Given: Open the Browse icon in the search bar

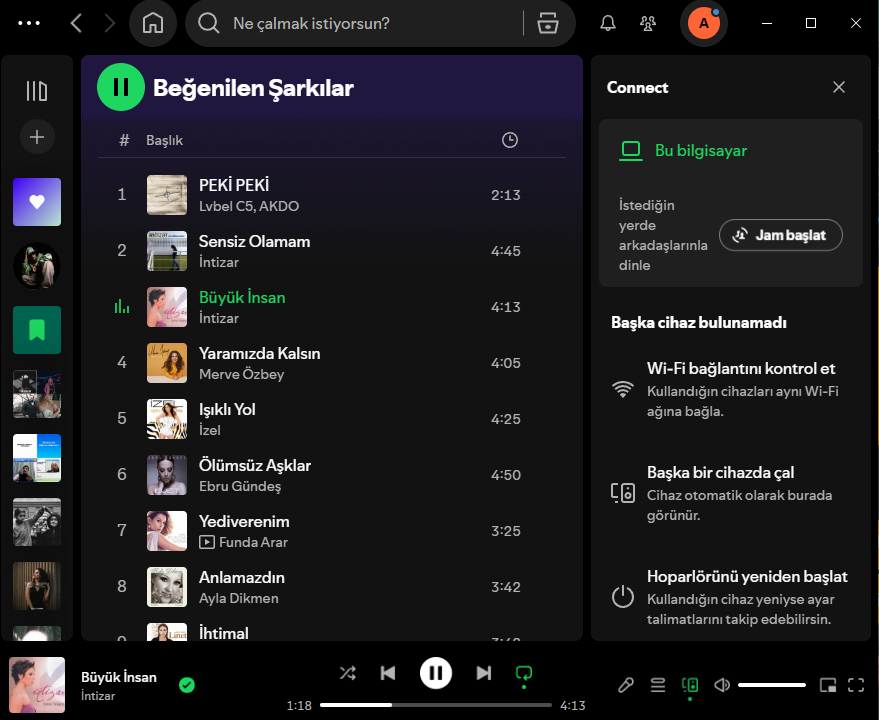Looking at the screenshot, I should 548,23.
